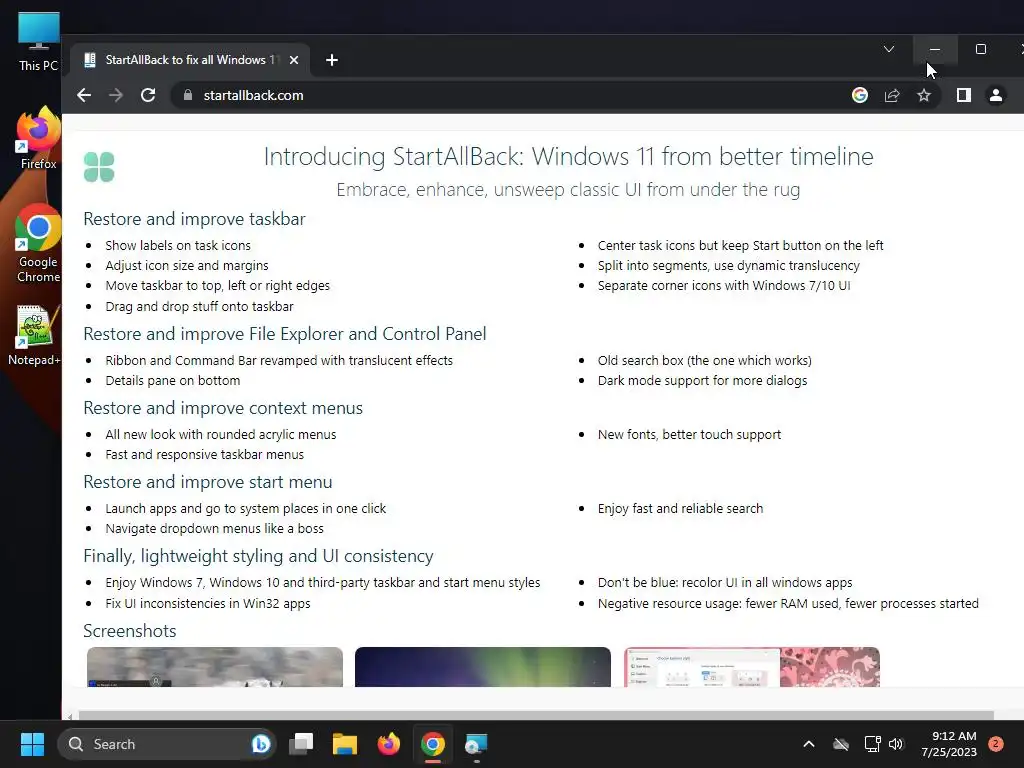Screen dimensions: 1024x768
Task: Click 'Enjoy fast and reliable search' text
Action: (680, 509)
